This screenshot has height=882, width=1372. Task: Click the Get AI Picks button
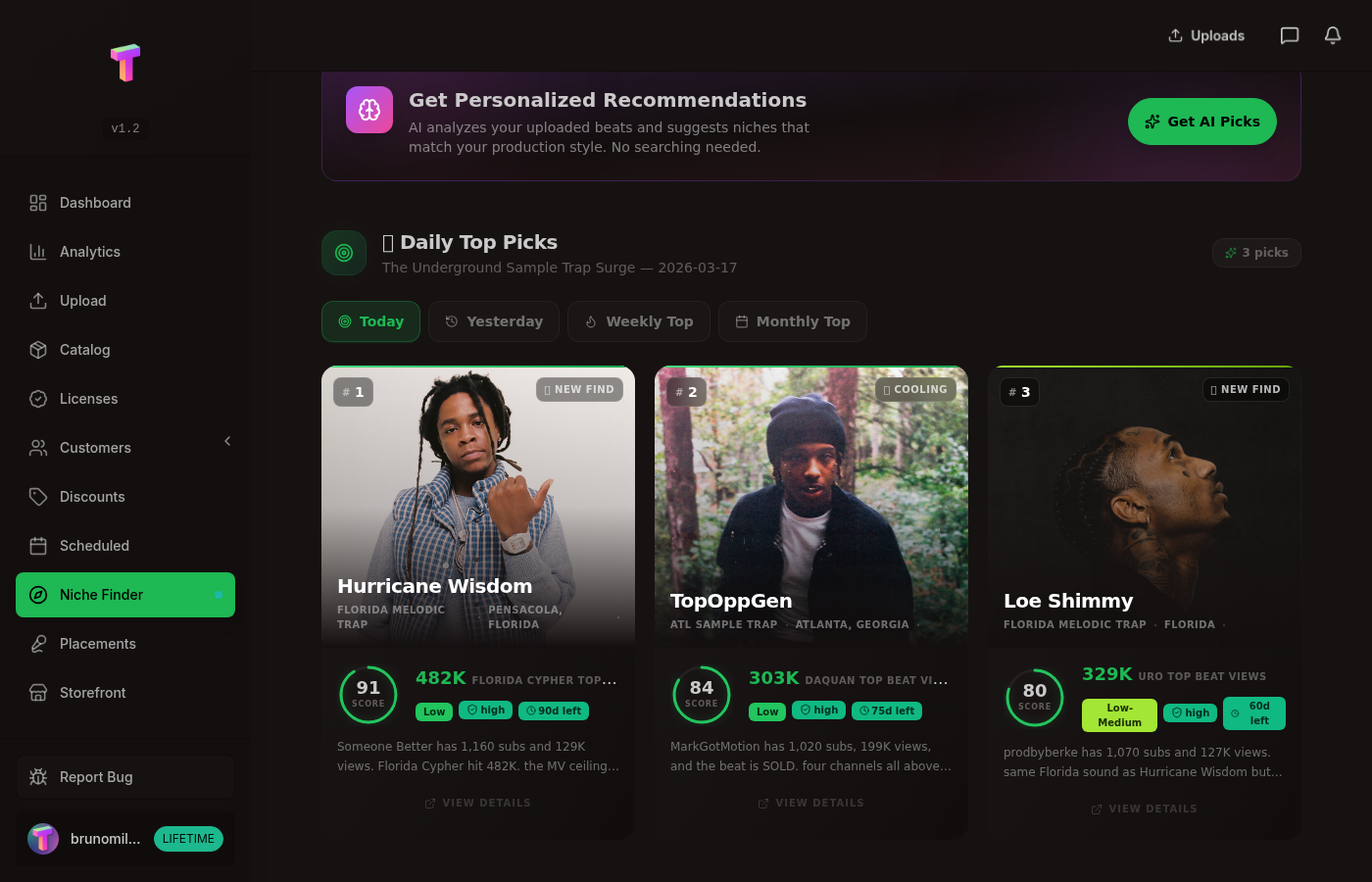tap(1201, 122)
